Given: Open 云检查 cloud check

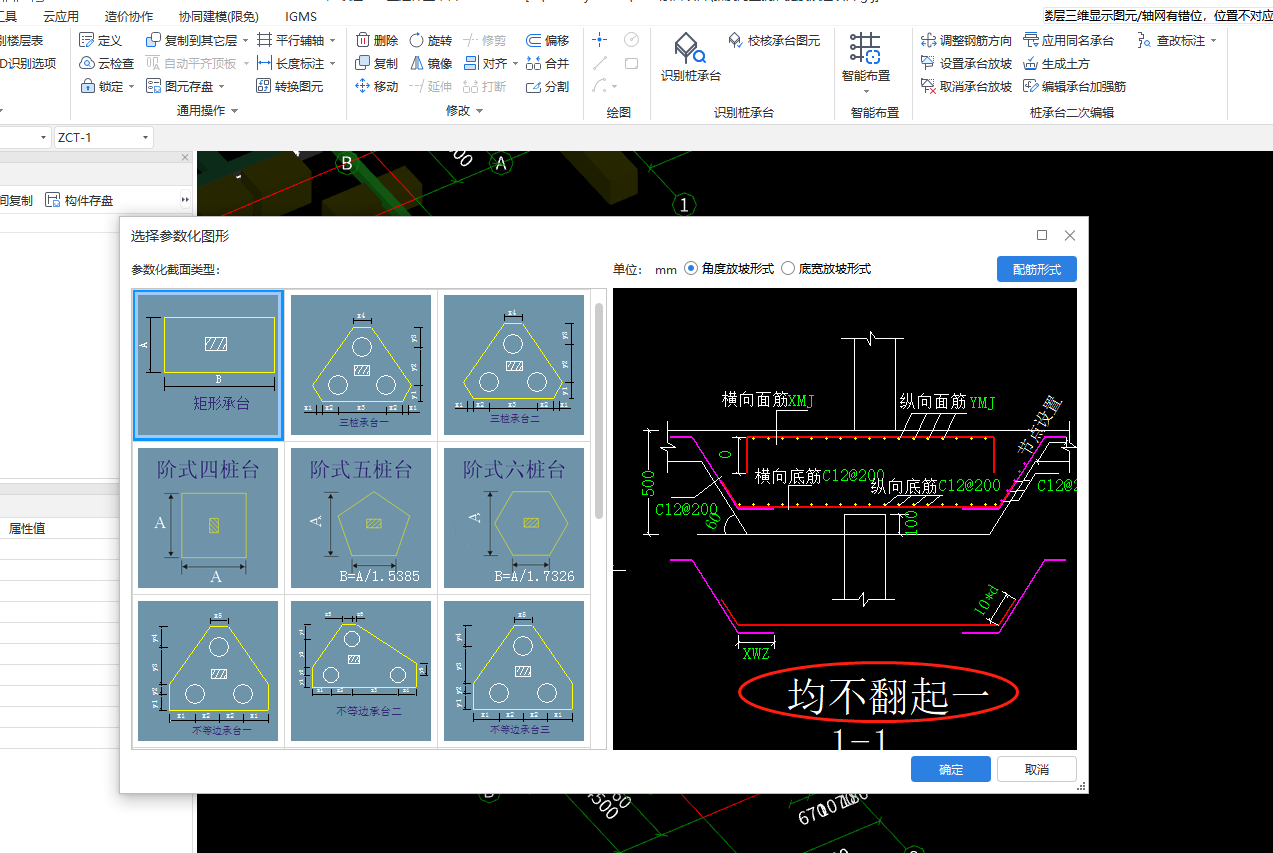Looking at the screenshot, I should [x=106, y=63].
